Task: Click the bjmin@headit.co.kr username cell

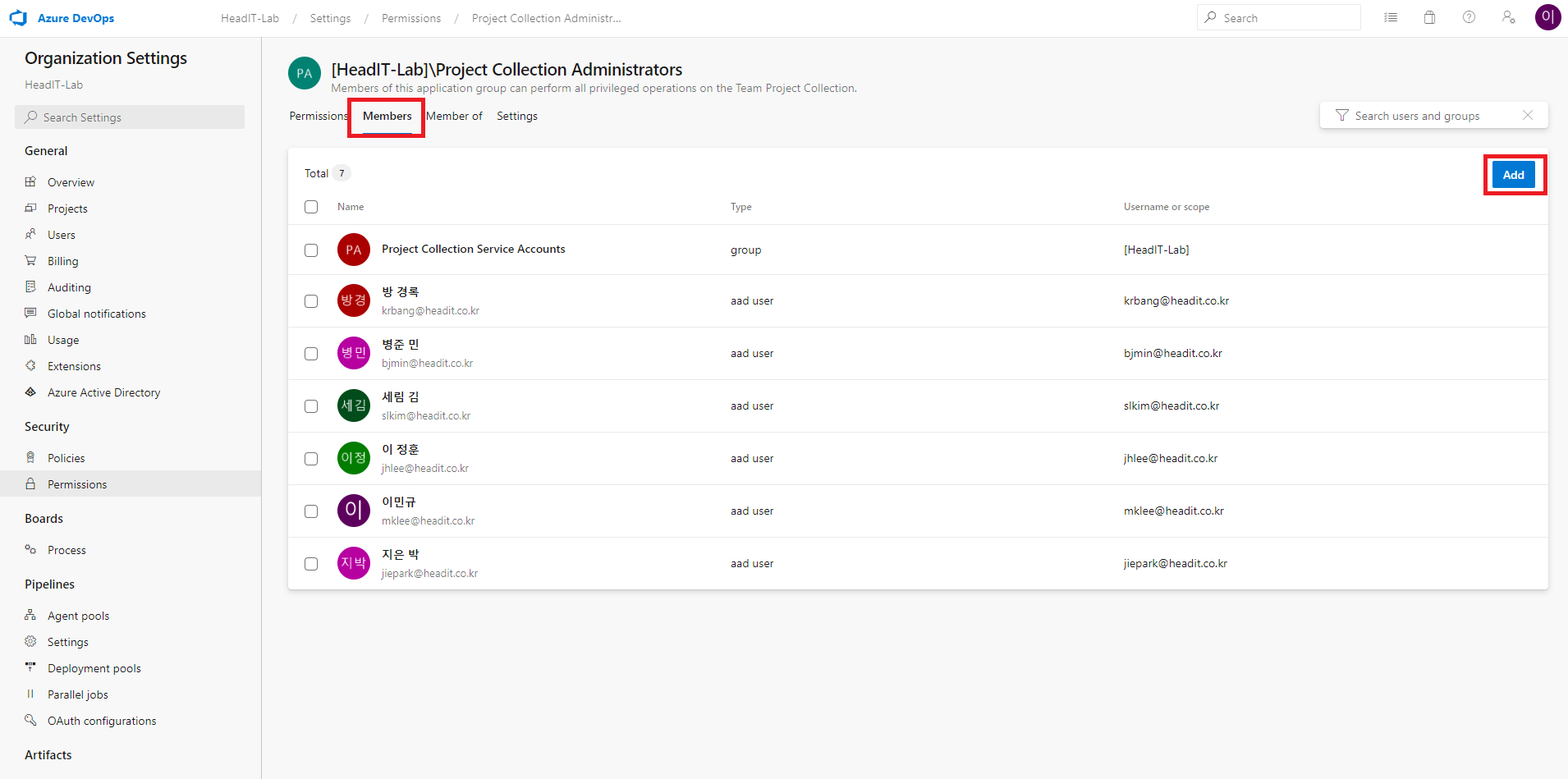Action: tap(1173, 353)
